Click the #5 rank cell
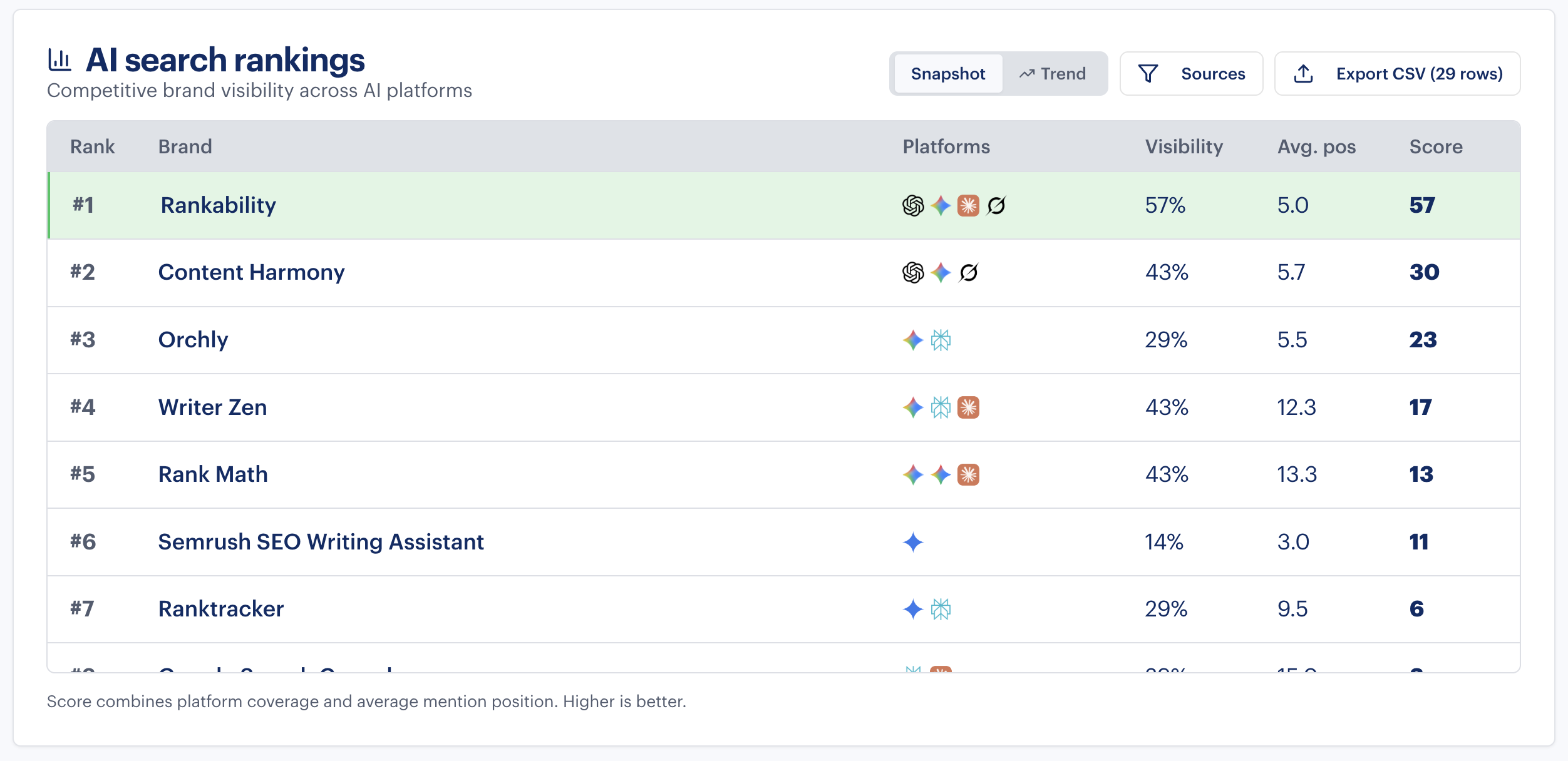 point(83,474)
